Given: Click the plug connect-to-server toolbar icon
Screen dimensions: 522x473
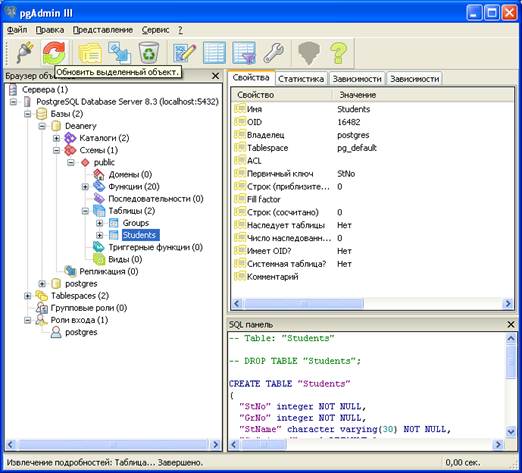Looking at the screenshot, I should point(24,53).
